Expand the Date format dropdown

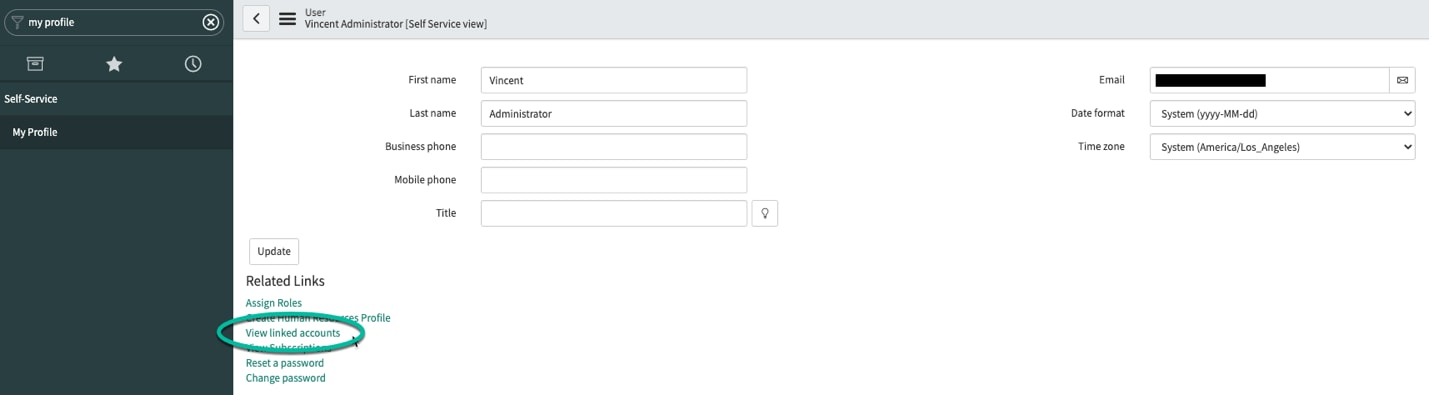click(1282, 114)
